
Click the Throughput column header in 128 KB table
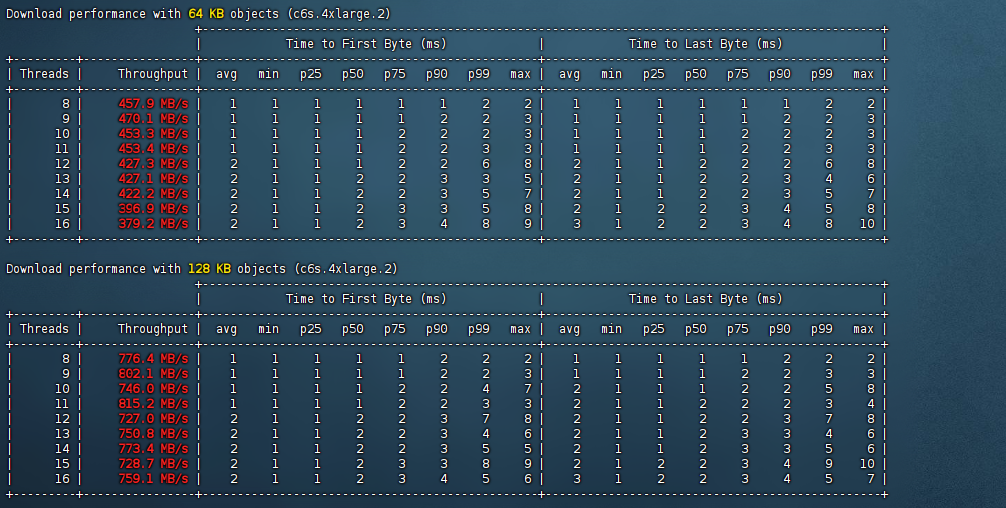coord(153,329)
